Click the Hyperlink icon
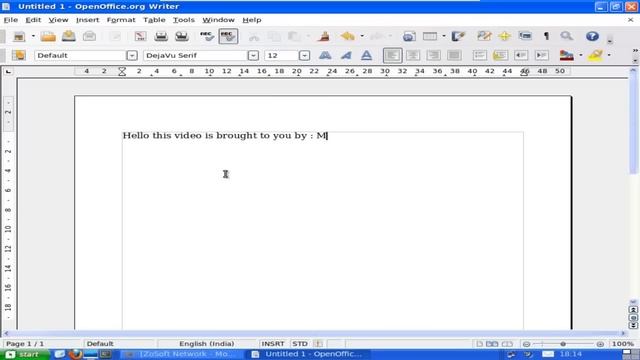The height and width of the screenshot is (360, 640). point(409,36)
